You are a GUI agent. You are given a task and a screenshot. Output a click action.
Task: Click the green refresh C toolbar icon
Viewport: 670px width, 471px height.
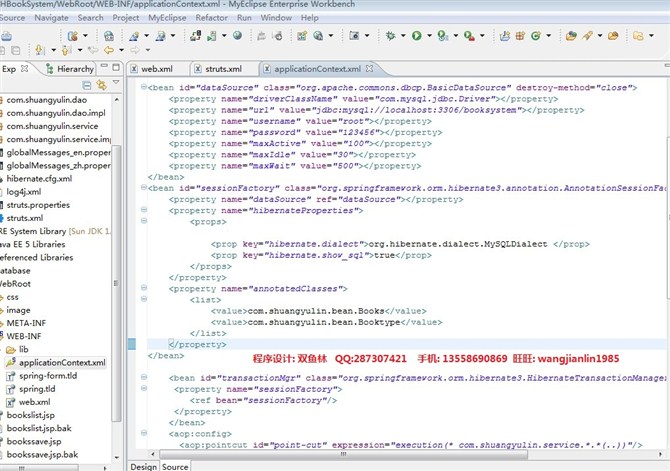click(x=536, y=36)
